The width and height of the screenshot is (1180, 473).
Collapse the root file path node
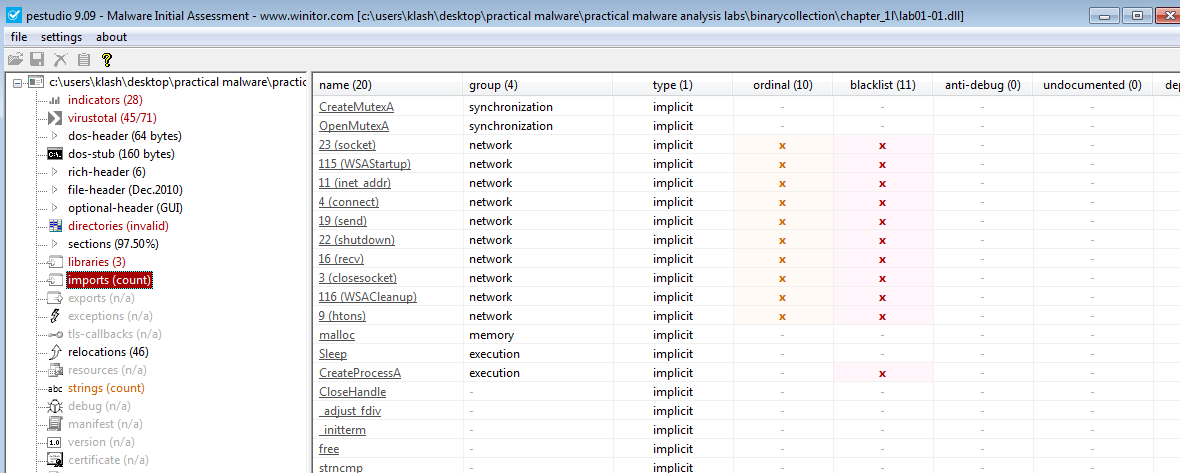pyautogui.click(x=18, y=82)
